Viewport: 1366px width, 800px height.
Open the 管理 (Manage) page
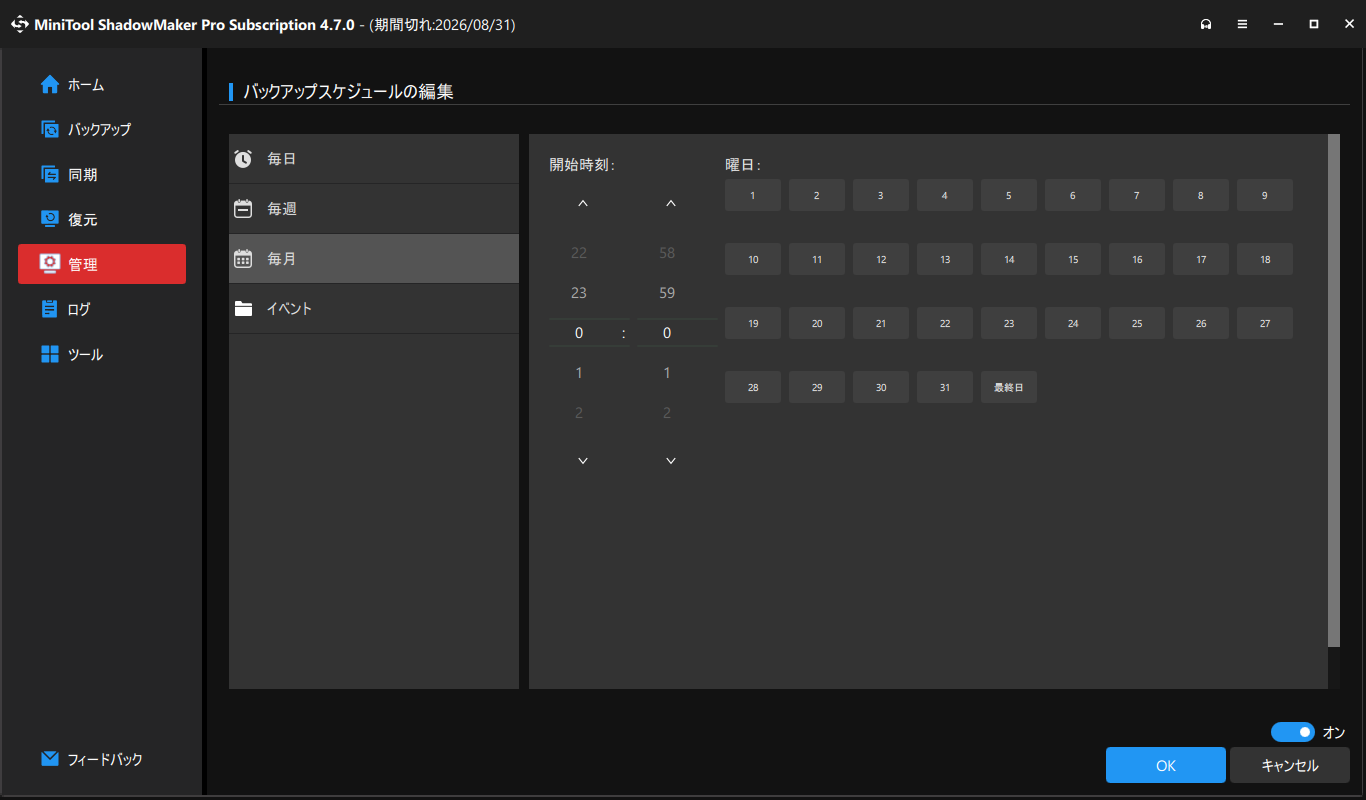pos(102,264)
